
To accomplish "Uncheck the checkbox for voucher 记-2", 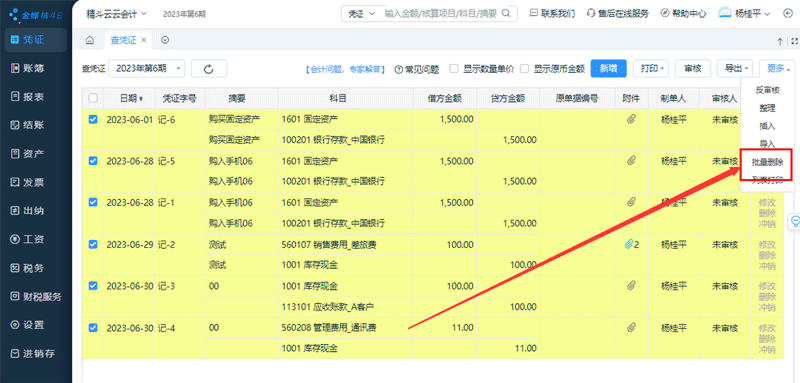I will [93, 244].
